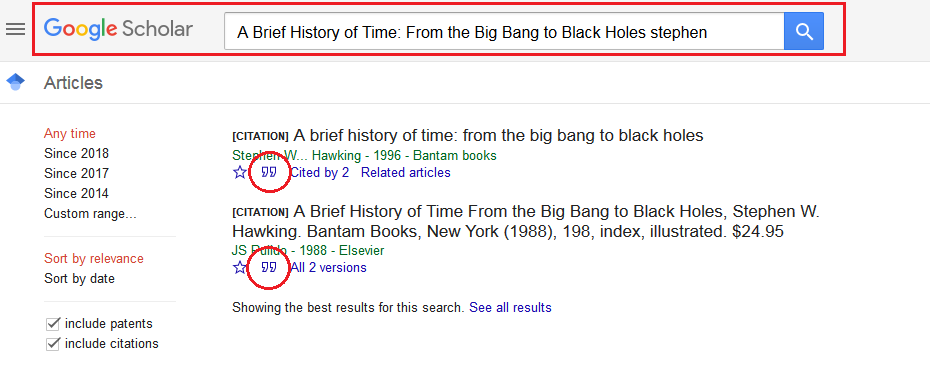This screenshot has height=376, width=930.
Task: Save first result with star icon
Action: pyautogui.click(x=240, y=173)
